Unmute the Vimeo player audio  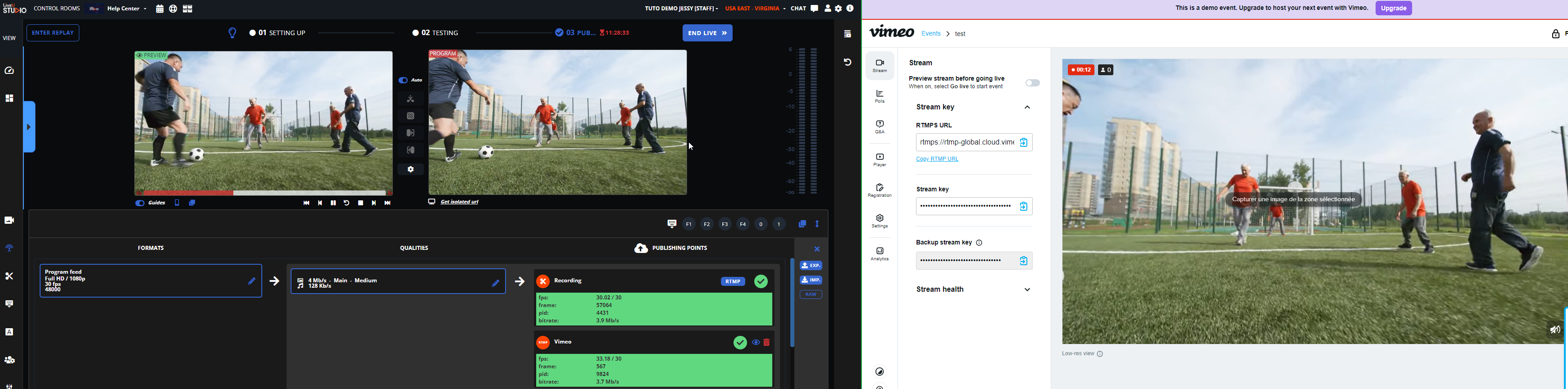coord(1554,330)
